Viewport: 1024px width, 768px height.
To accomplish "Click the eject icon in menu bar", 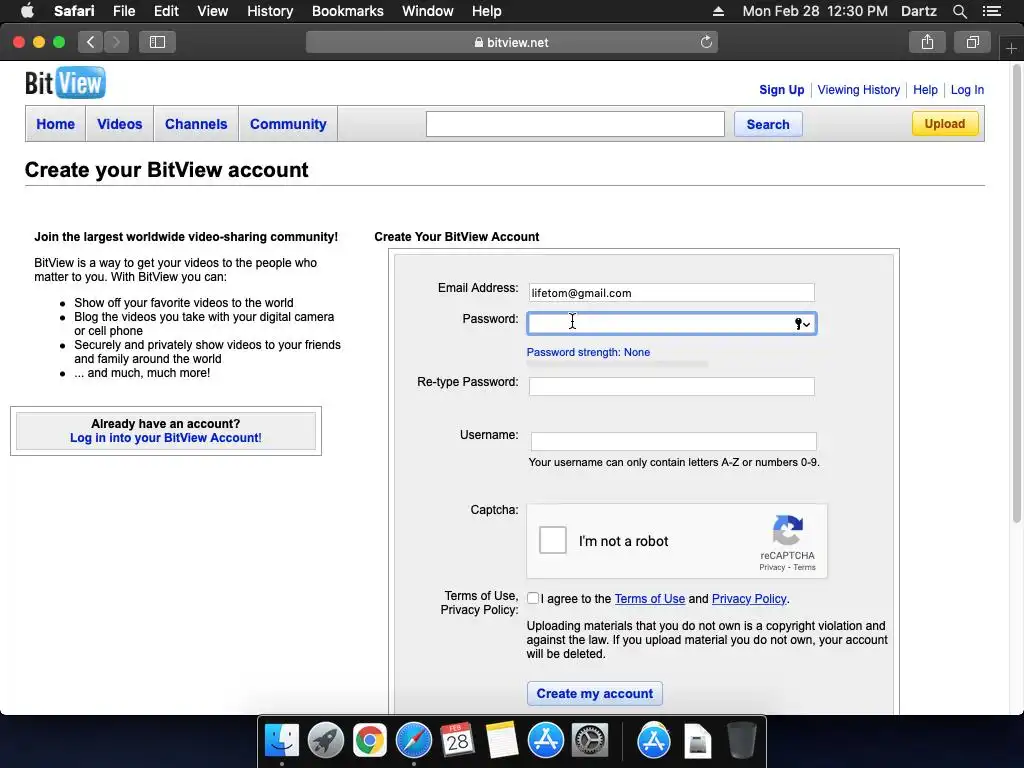I will [718, 11].
